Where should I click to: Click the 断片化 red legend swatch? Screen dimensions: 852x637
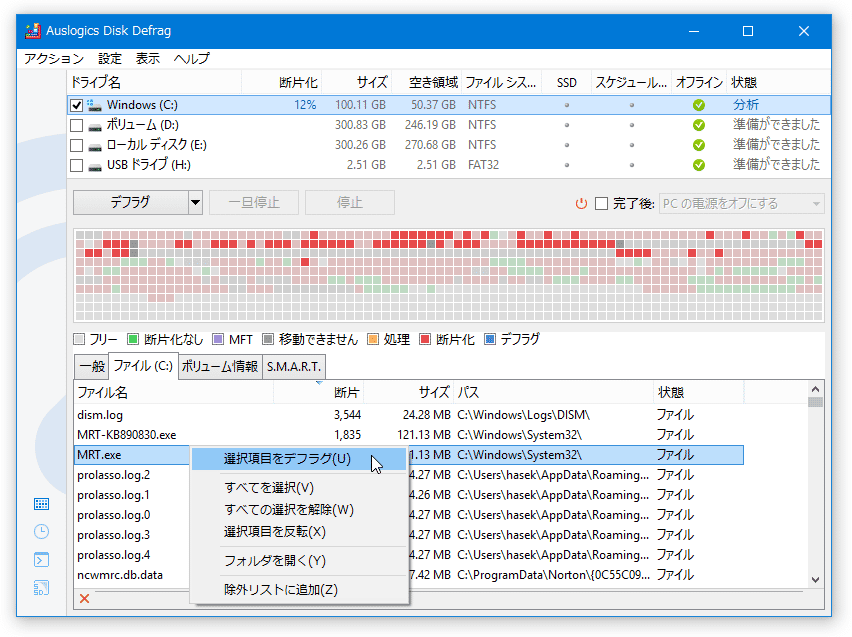pos(425,340)
